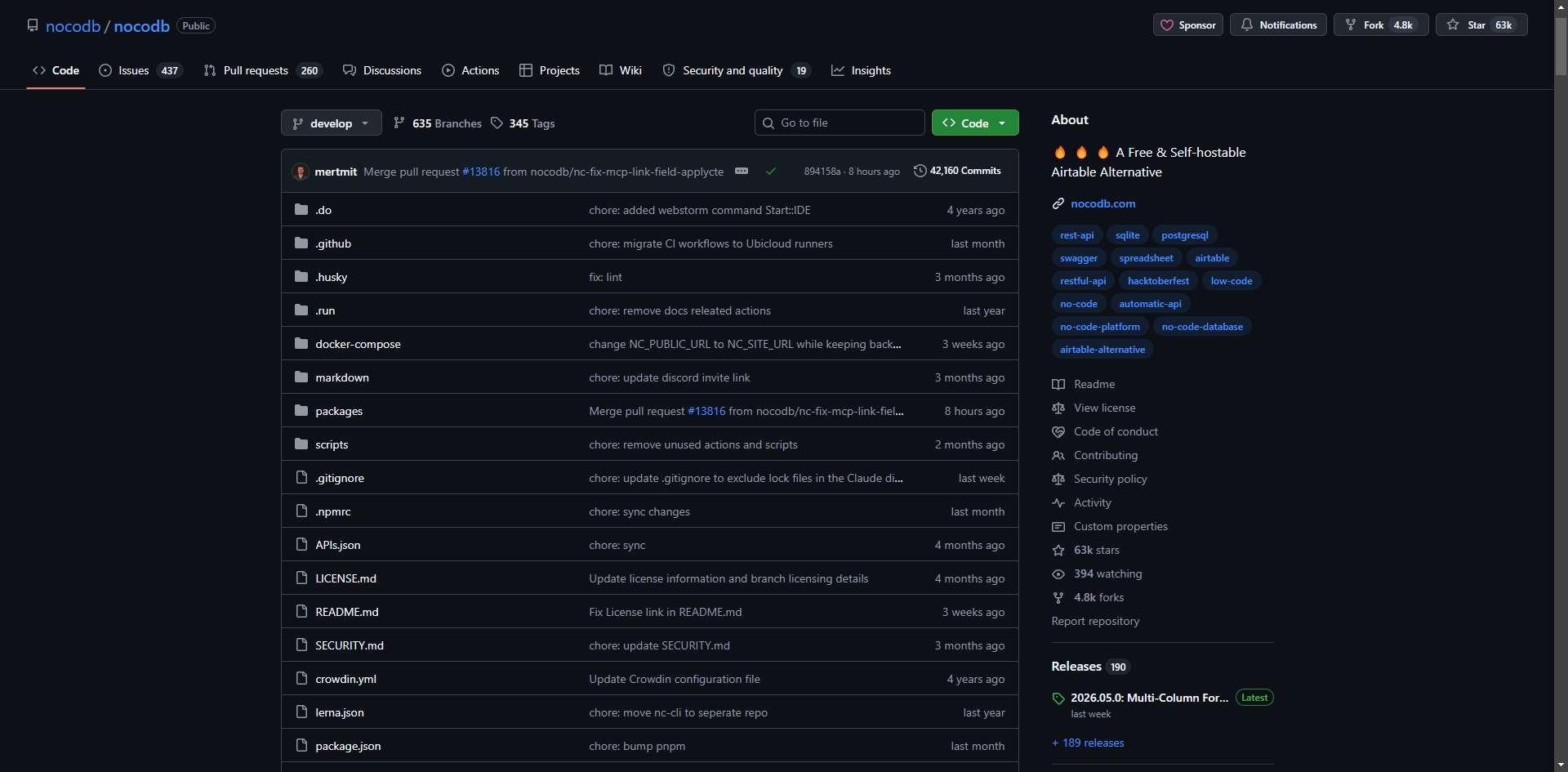Click the Notifications button
Viewport: 1568px width, 772px height.
[1278, 25]
